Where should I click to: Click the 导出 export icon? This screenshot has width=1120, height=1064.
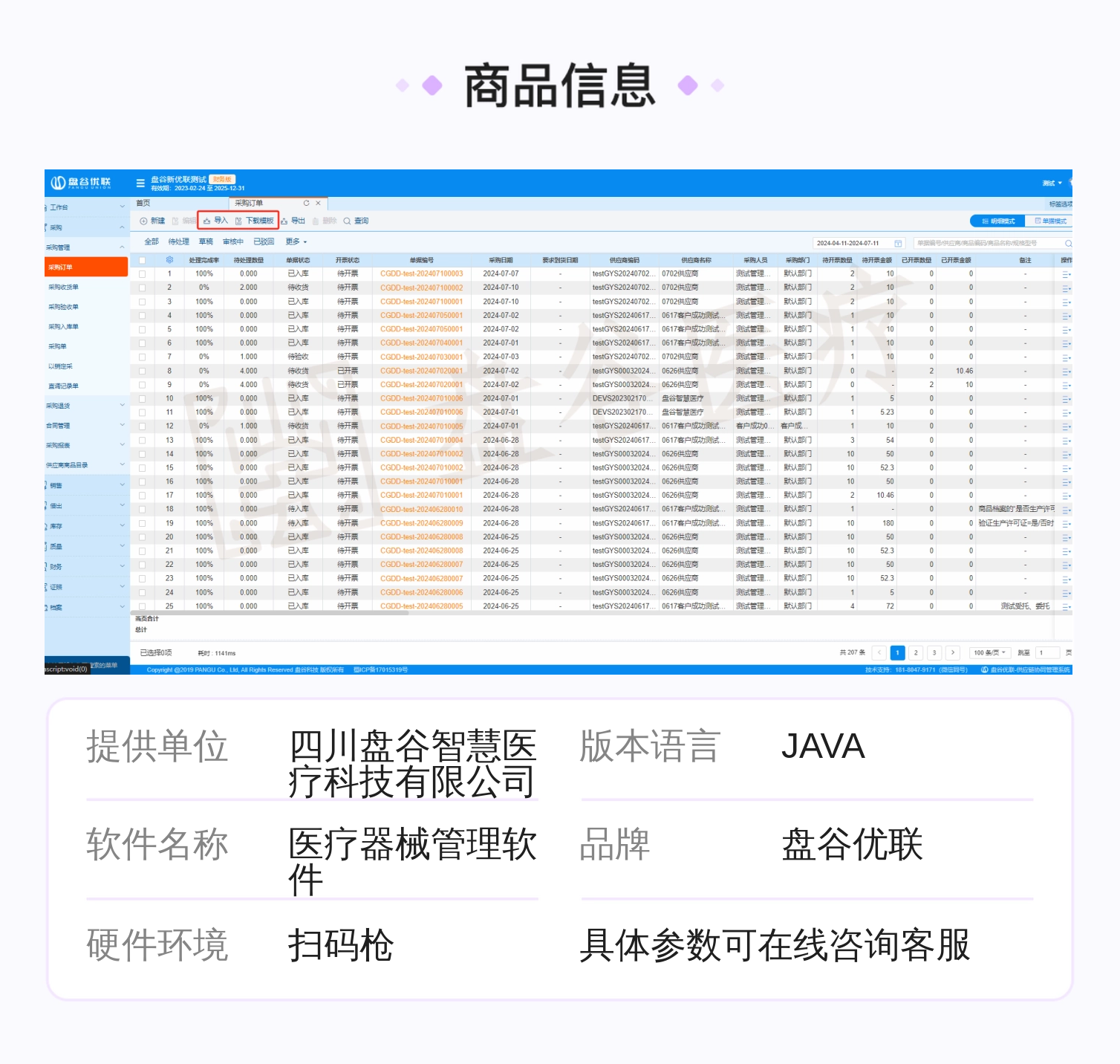coord(284,221)
